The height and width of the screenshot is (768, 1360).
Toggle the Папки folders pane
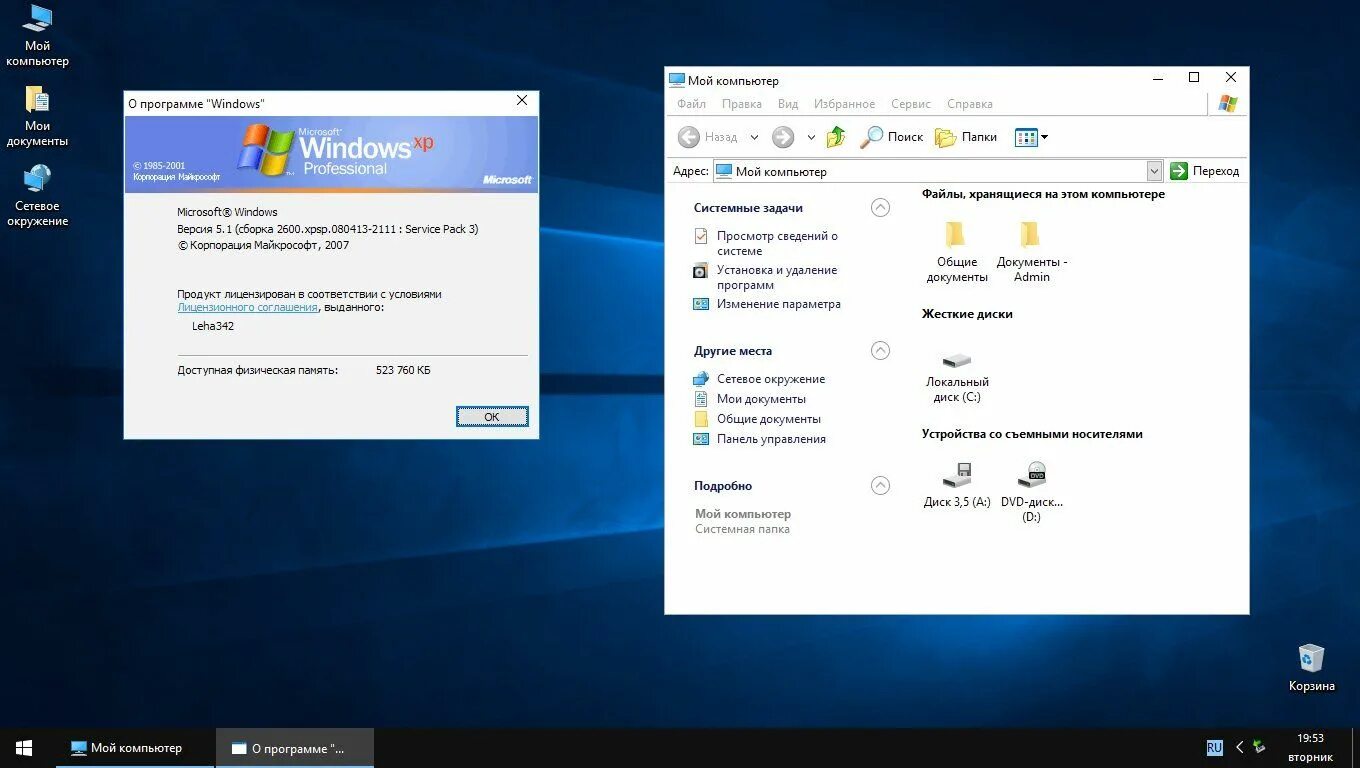[x=965, y=137]
